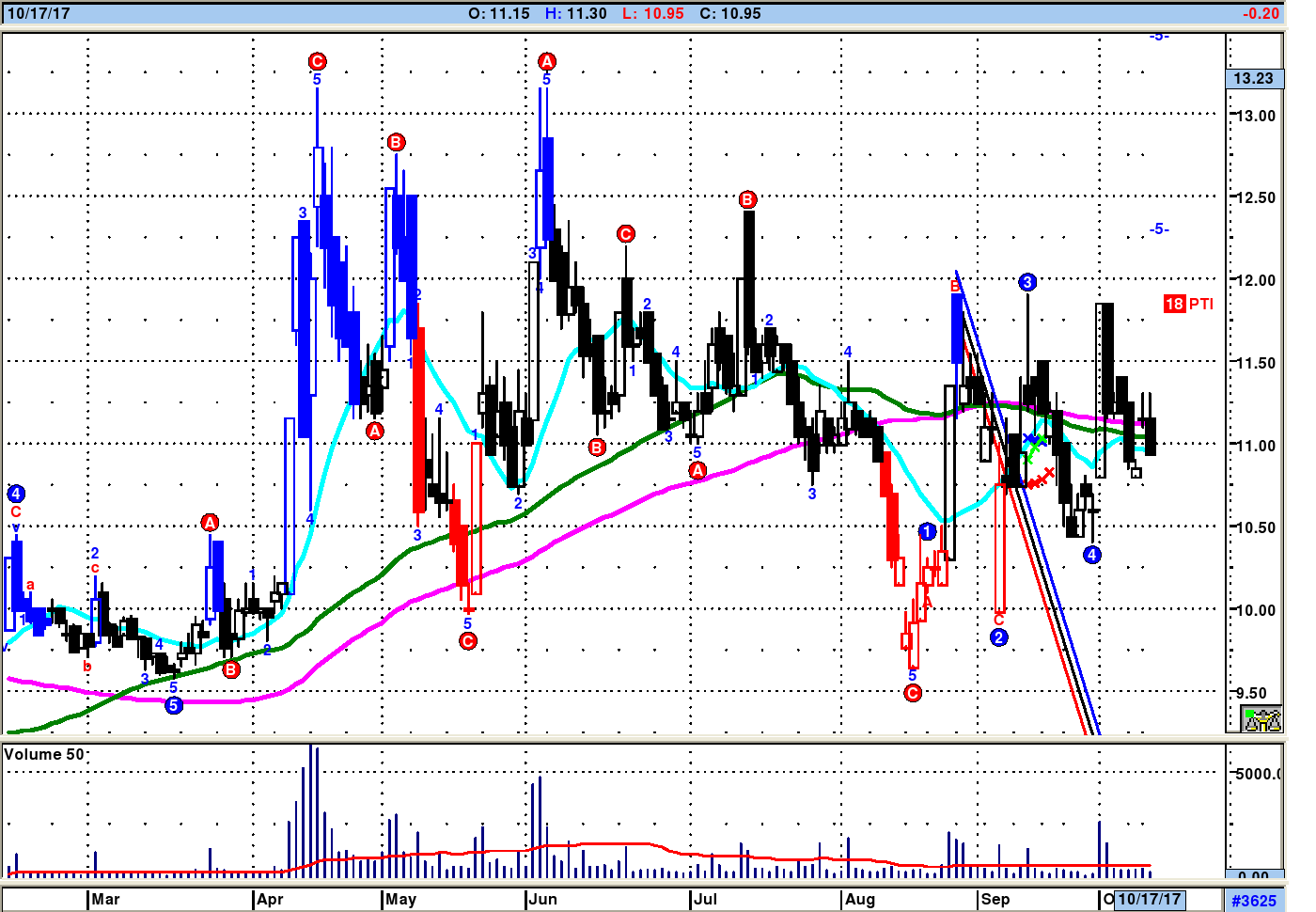Select the blue circled 5 wave marker
This screenshot has height=912, width=1316.
173,705
